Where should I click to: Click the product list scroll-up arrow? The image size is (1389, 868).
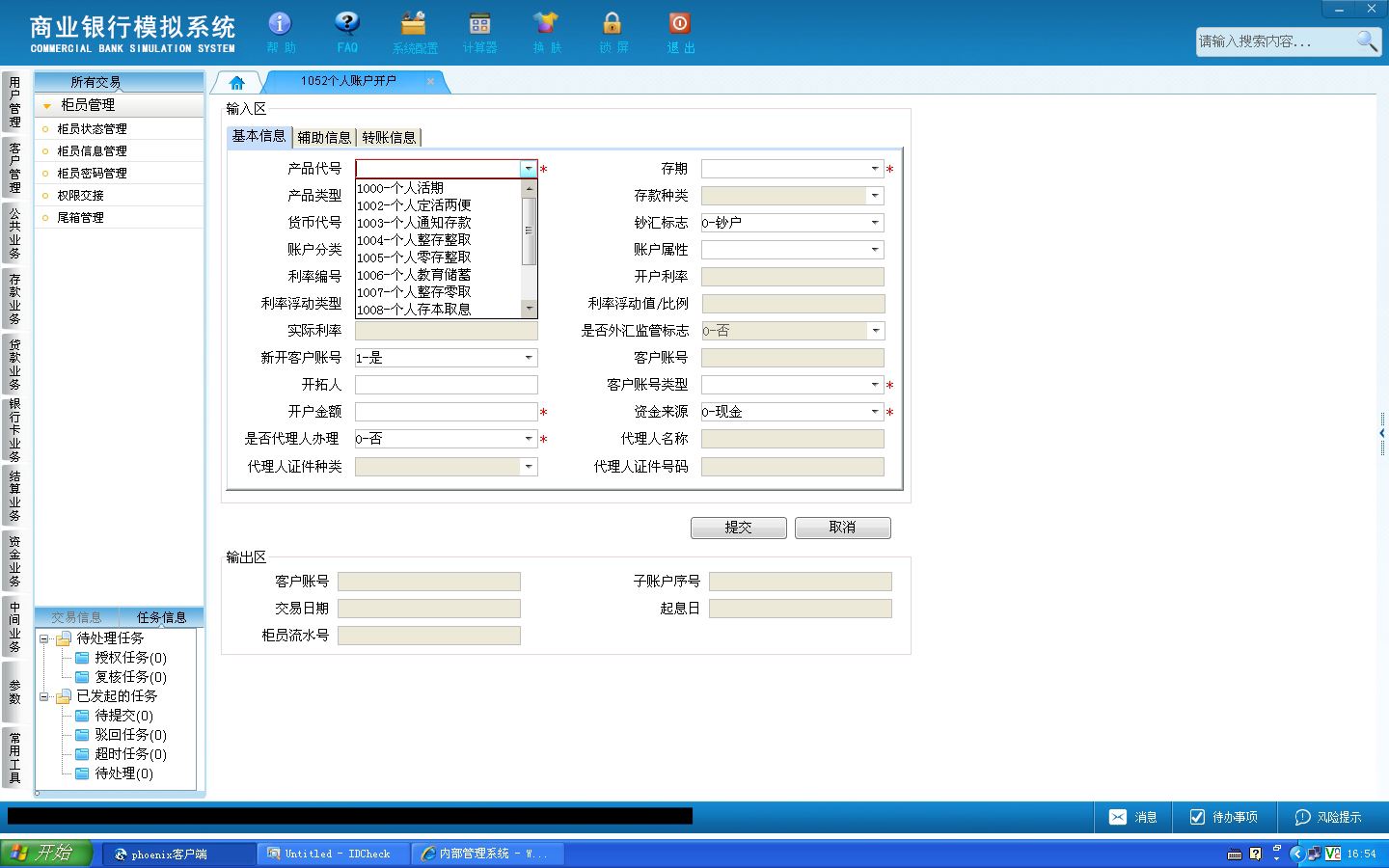point(529,188)
